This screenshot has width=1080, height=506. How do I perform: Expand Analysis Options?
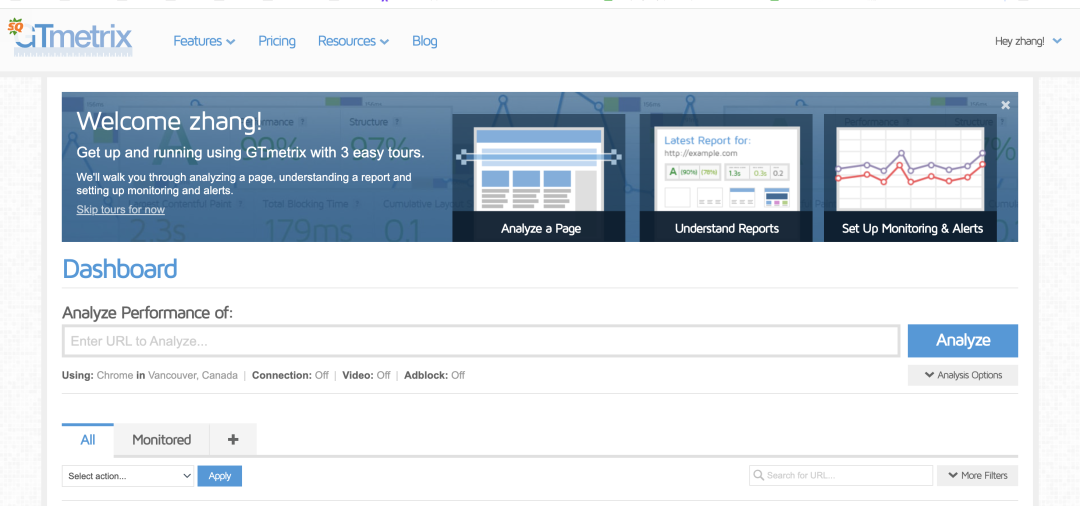click(963, 376)
